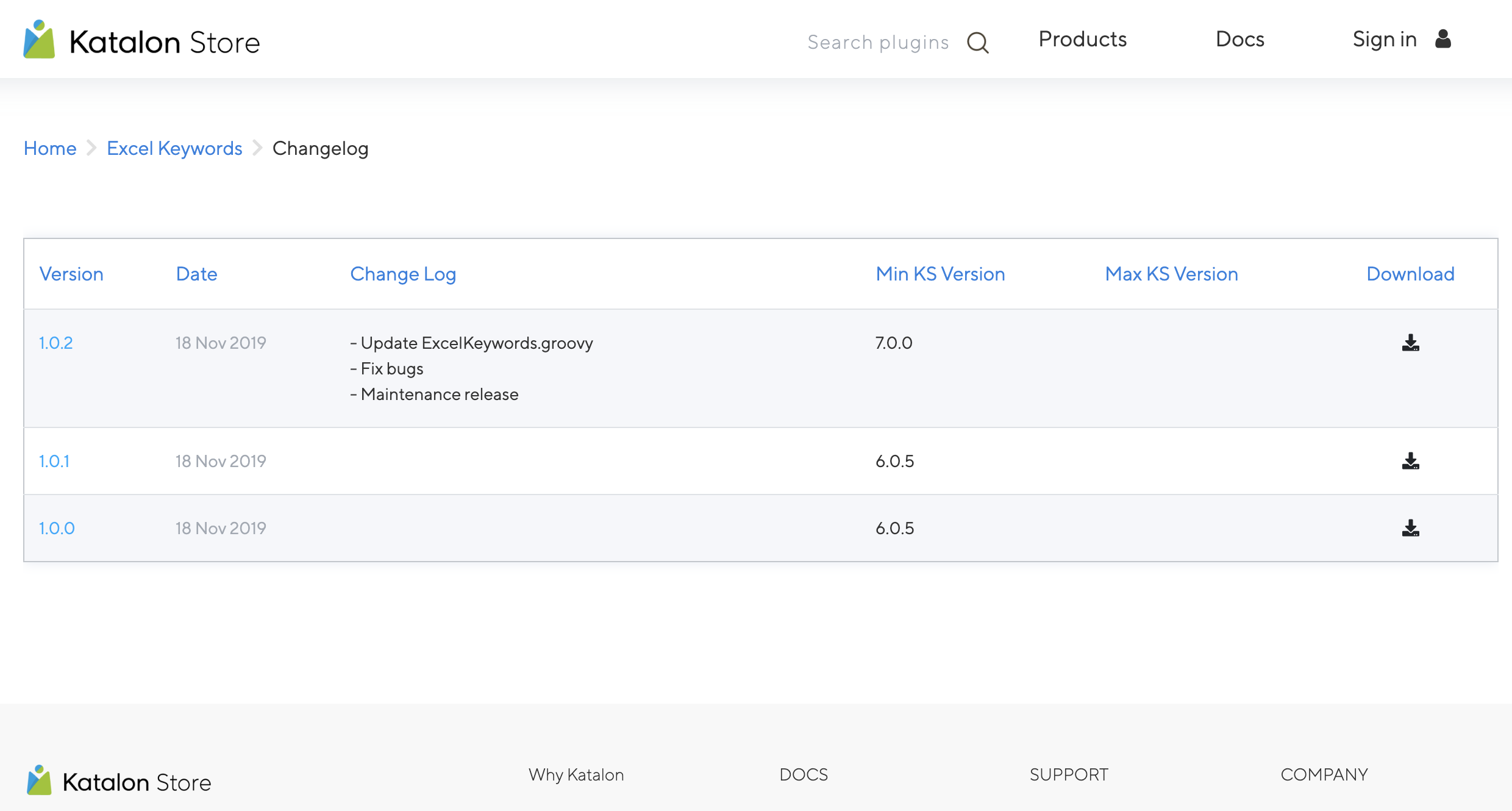Open the Products menu
This screenshot has height=811, width=1512.
point(1083,39)
